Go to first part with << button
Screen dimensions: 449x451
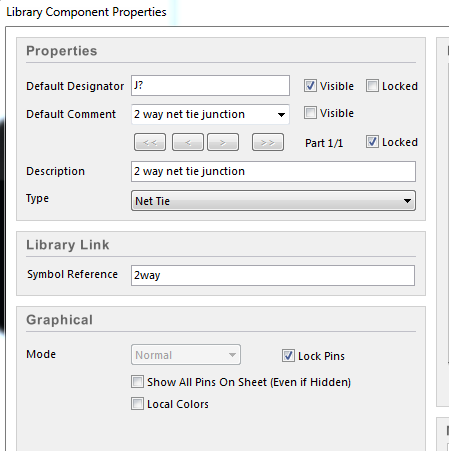[x=150, y=142]
